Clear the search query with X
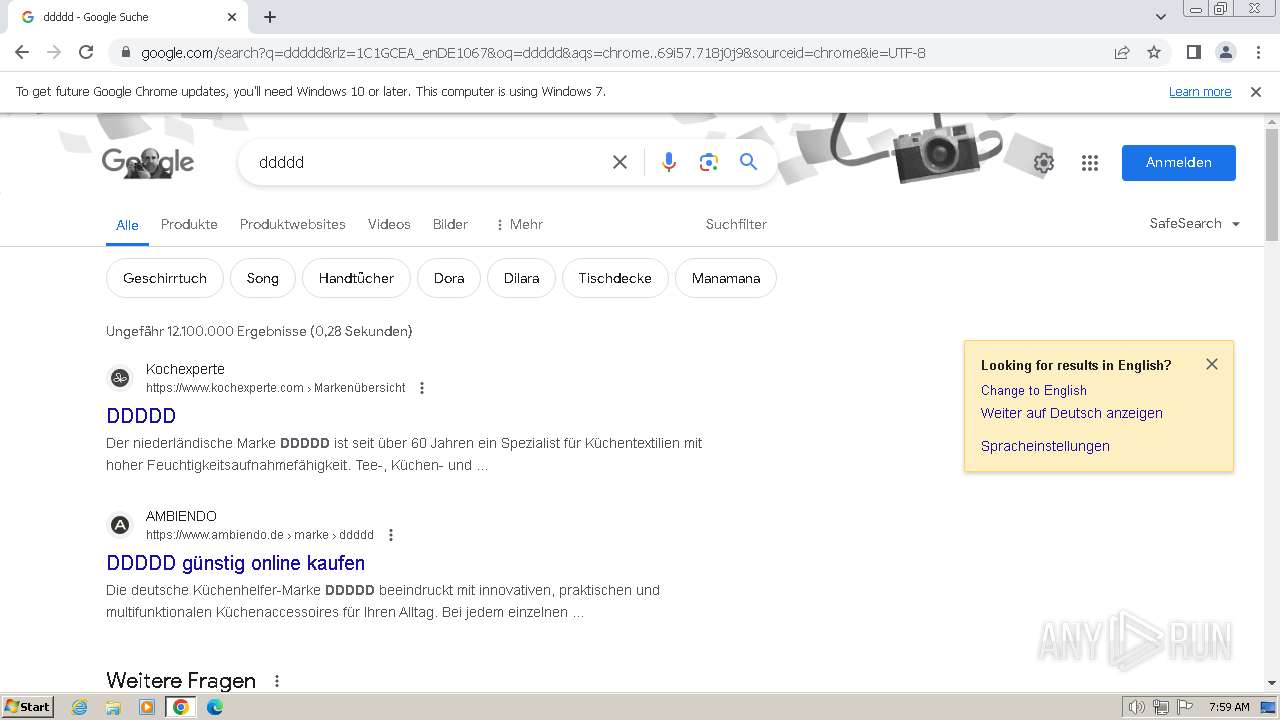Viewport: 1280px width, 720px height. [x=620, y=162]
